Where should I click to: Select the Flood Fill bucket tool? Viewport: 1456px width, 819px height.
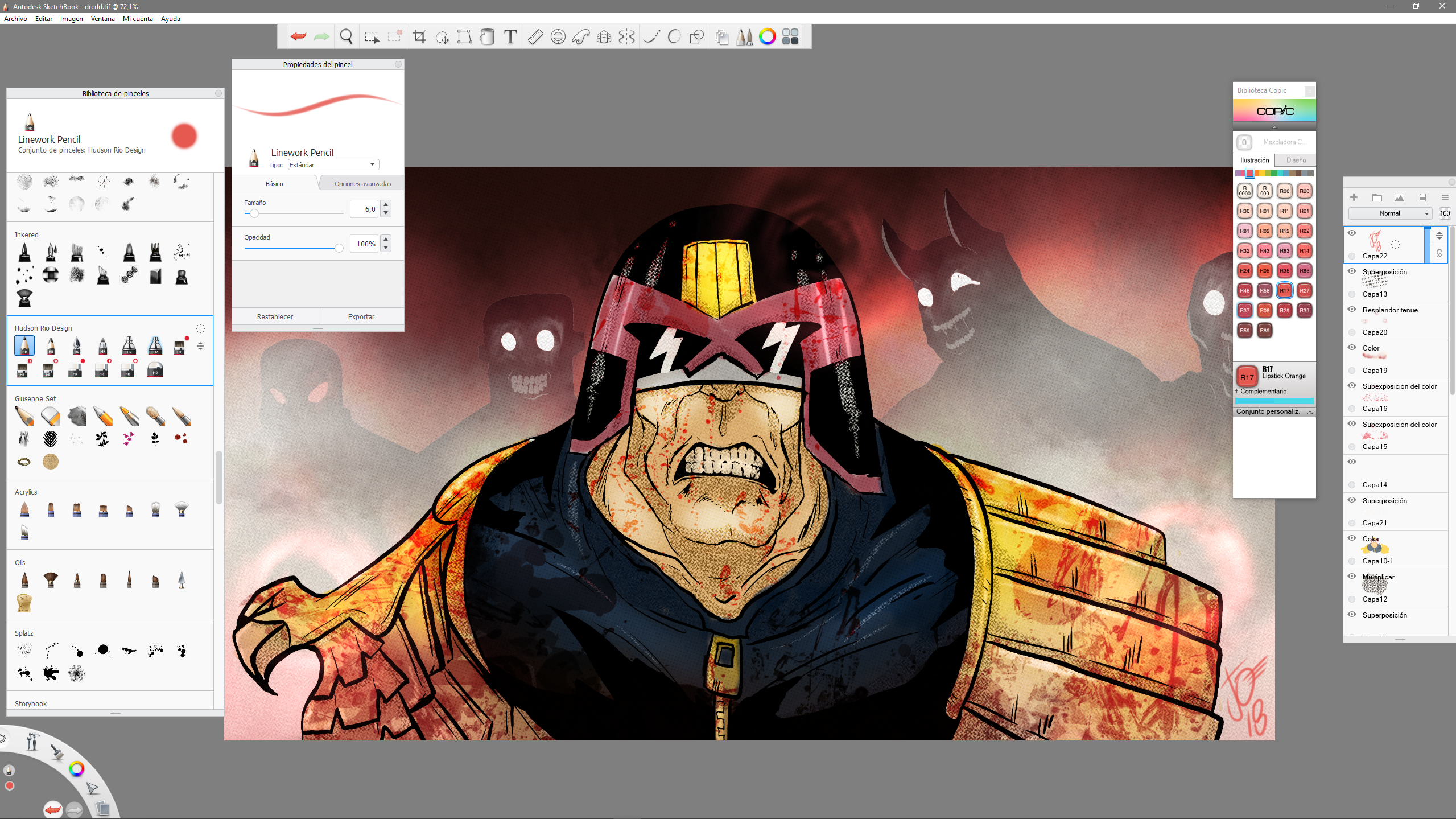487,37
